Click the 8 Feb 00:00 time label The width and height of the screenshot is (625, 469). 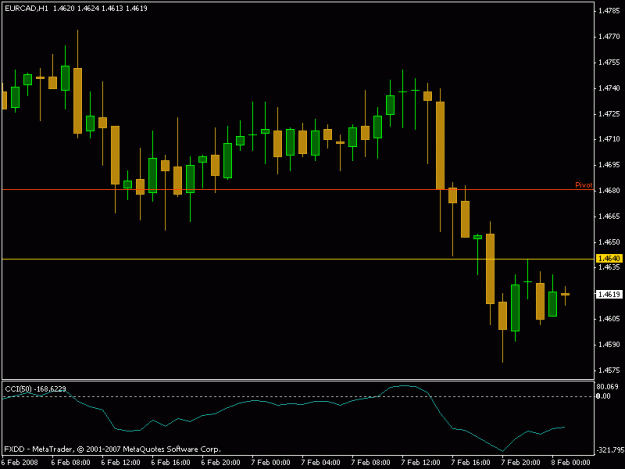[x=571, y=462]
